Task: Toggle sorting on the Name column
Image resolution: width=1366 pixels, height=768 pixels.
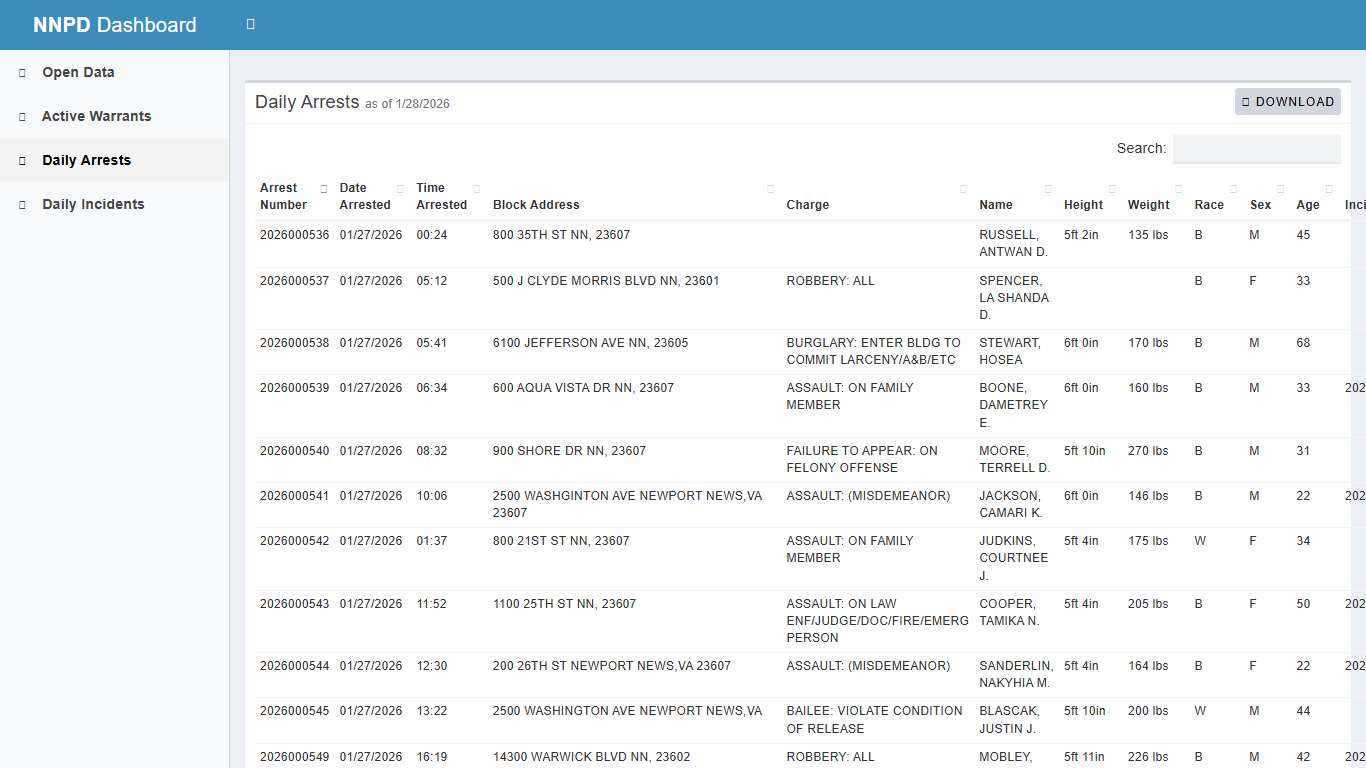Action: click(1048, 188)
